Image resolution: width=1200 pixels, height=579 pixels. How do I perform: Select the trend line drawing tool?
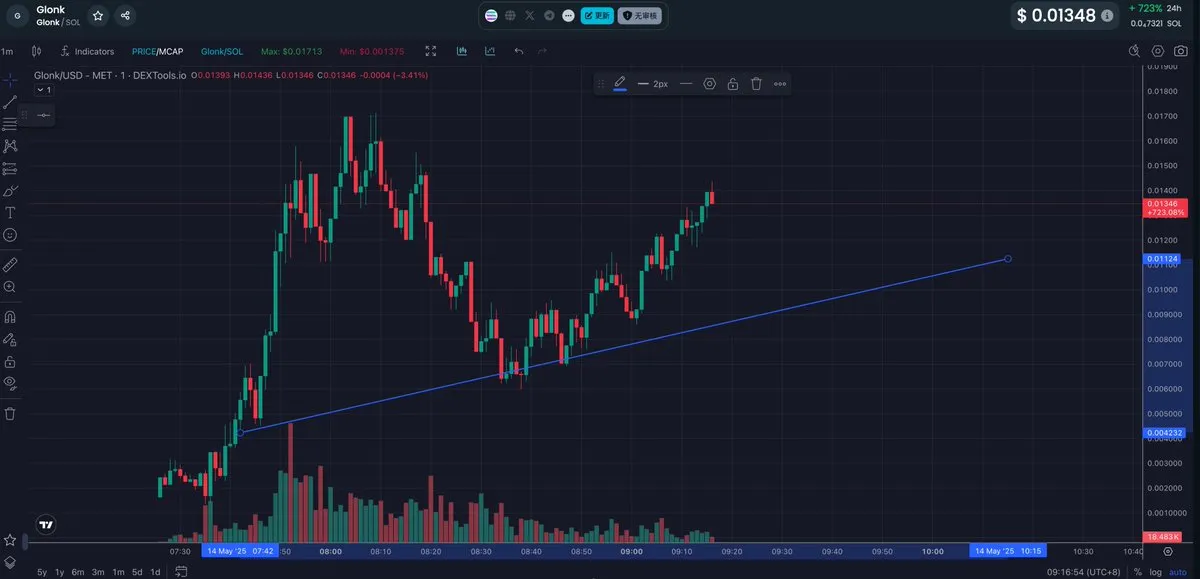[x=10, y=102]
